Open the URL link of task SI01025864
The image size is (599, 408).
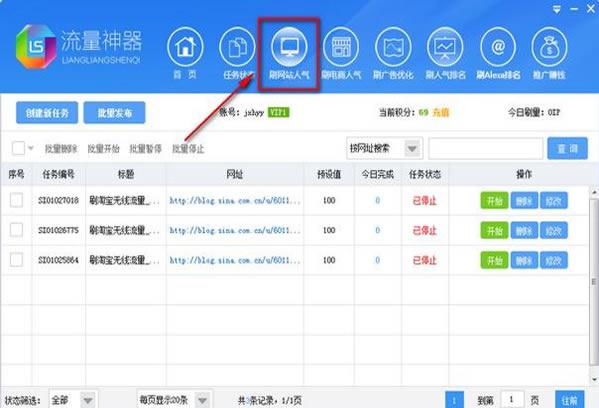point(235,260)
